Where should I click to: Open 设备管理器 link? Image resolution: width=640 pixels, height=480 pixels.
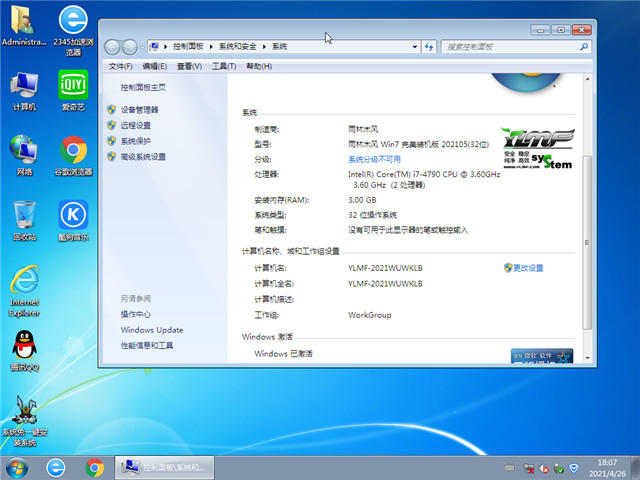click(139, 110)
